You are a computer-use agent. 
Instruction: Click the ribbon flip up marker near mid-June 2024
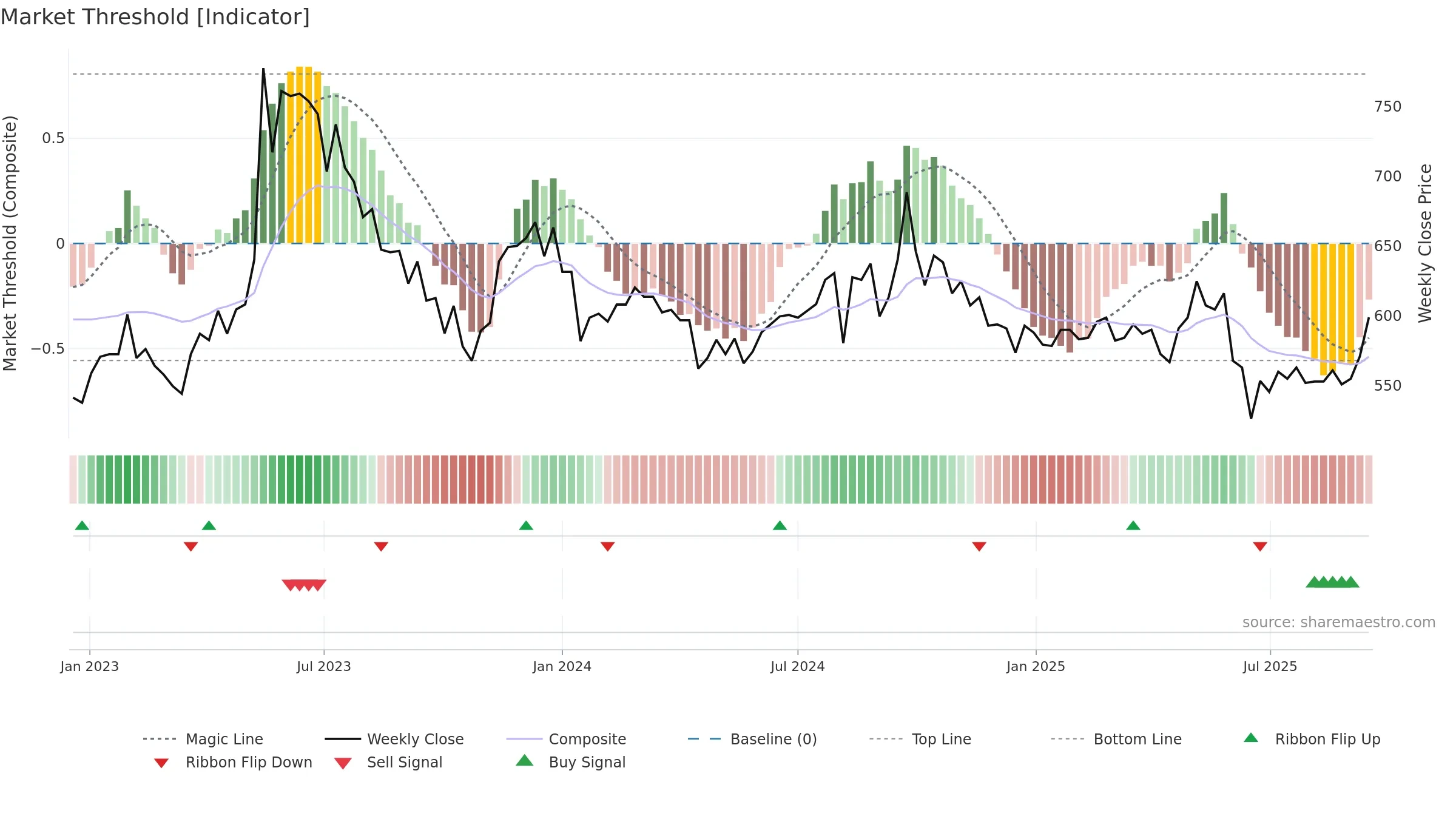(x=780, y=525)
